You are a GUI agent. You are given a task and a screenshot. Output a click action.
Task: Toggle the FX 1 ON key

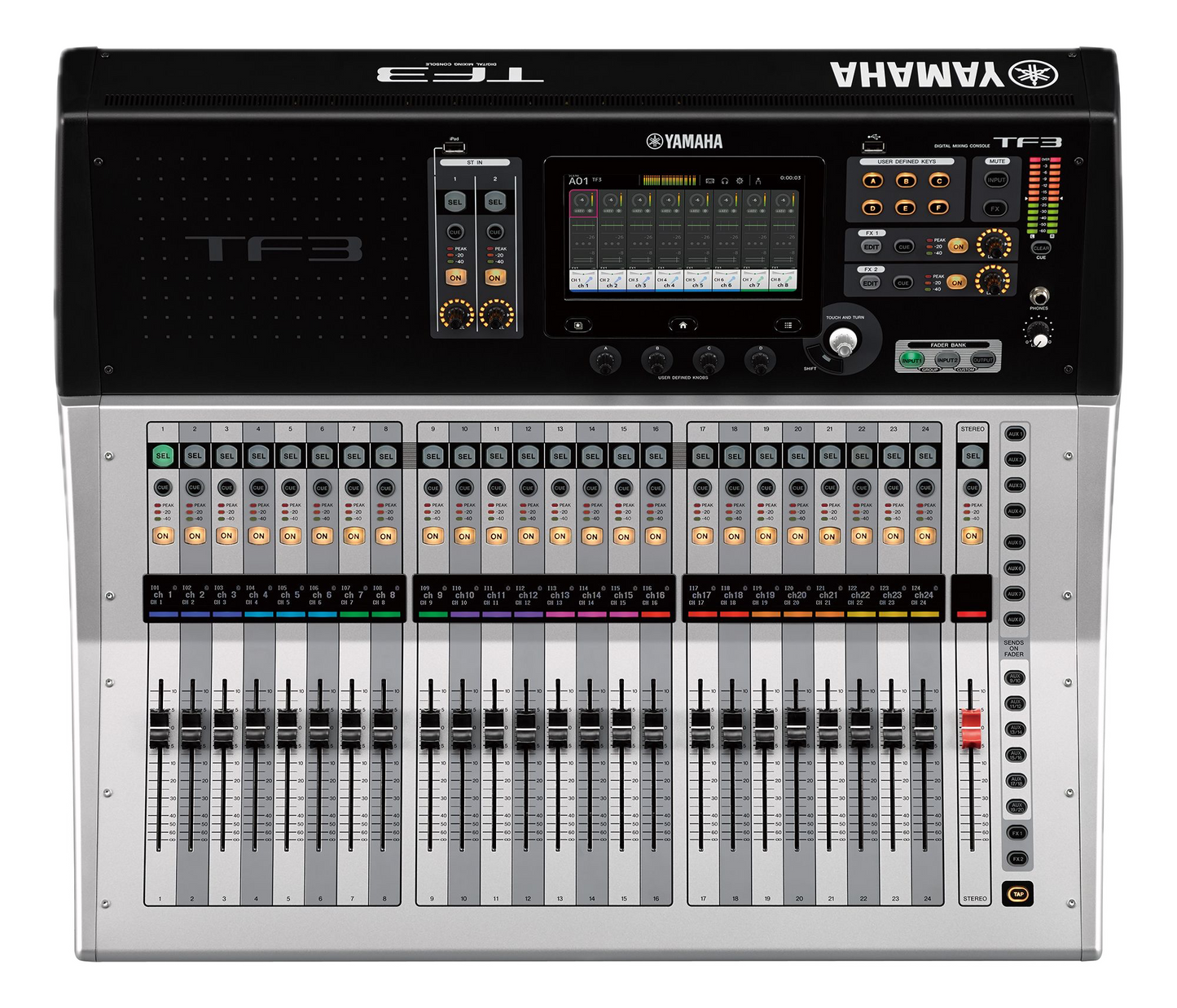pos(959,246)
